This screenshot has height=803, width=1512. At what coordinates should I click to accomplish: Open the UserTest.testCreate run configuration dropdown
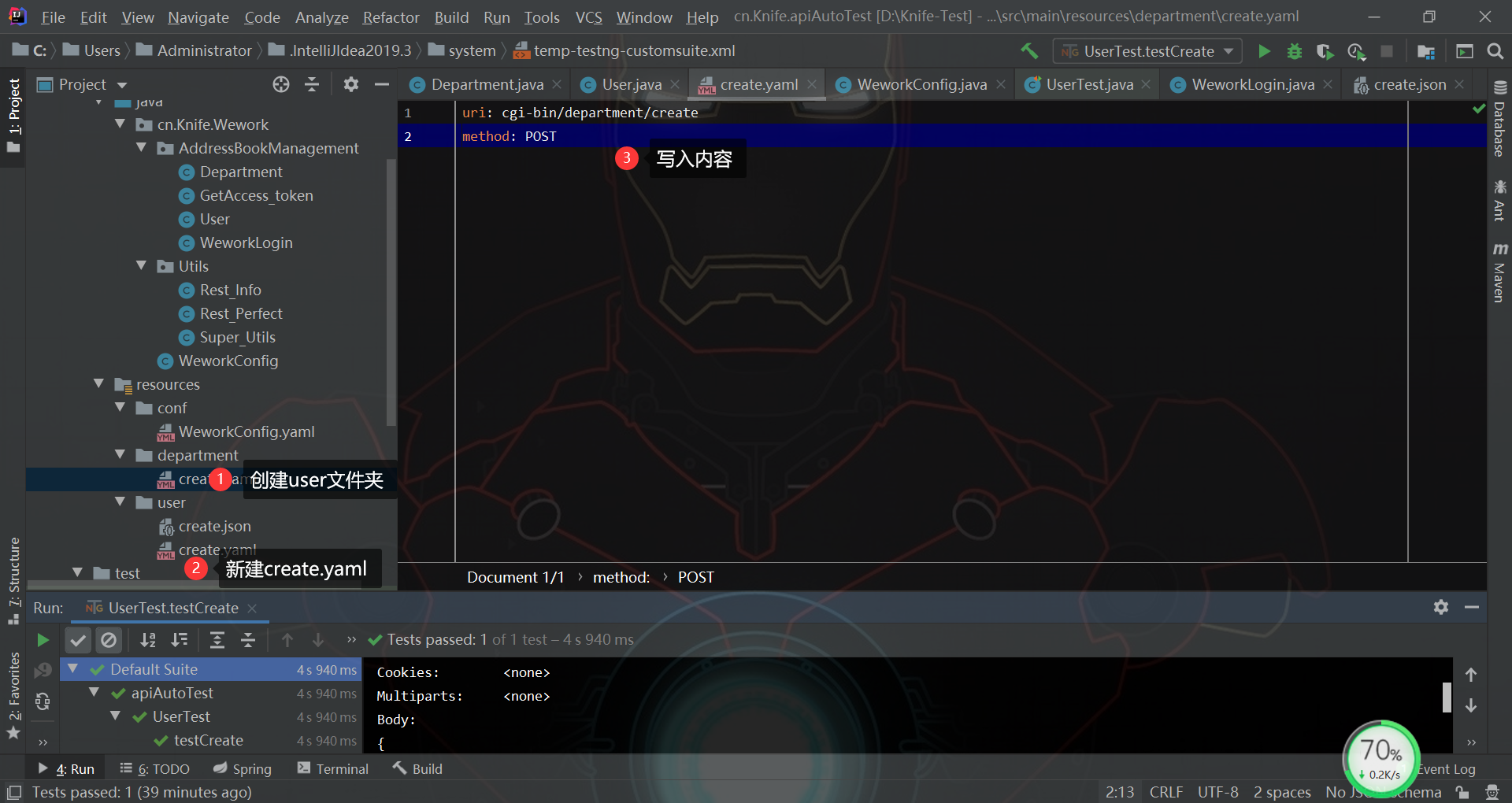coord(1147,51)
